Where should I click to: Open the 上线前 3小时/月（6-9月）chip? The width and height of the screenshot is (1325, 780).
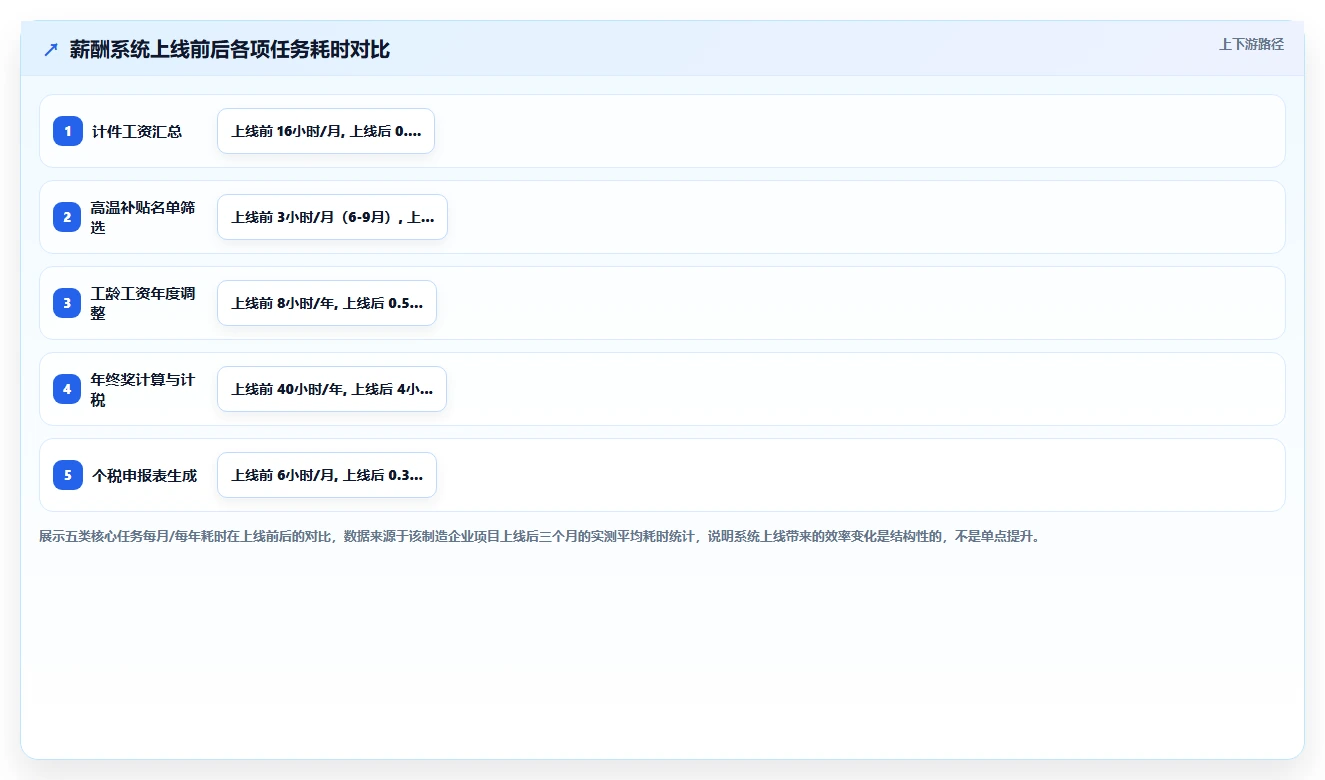(x=332, y=217)
